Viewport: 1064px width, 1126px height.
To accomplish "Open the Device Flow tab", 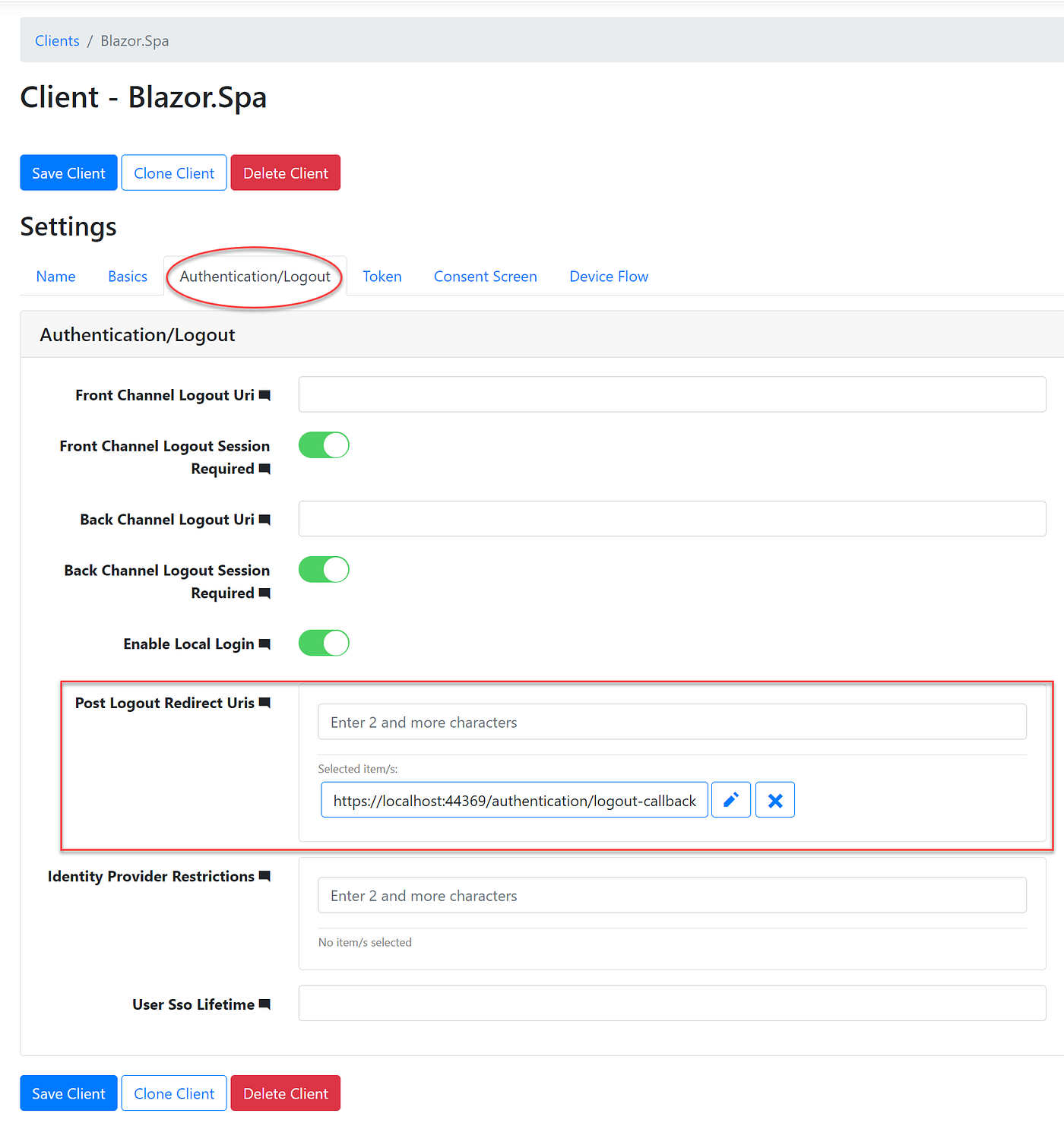I will pos(608,276).
